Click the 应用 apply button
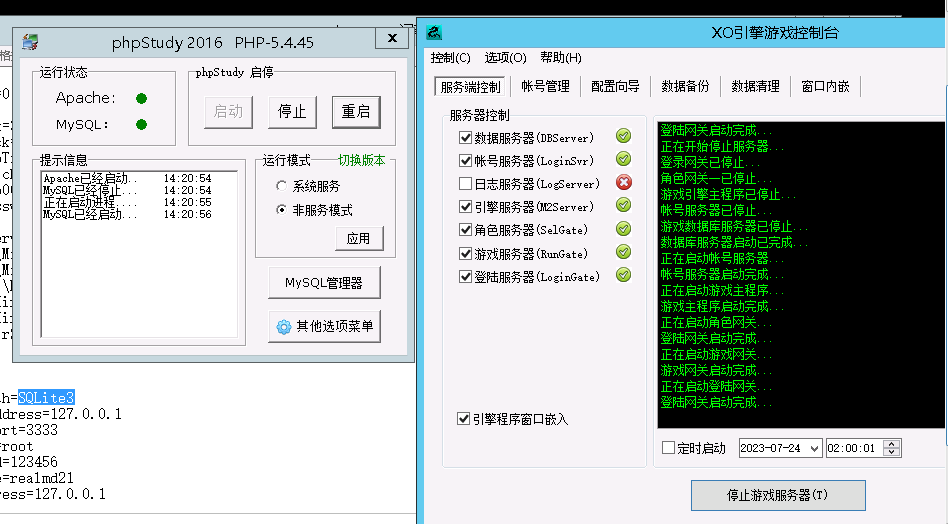Screen dimensions: 948x524 click(x=359, y=239)
